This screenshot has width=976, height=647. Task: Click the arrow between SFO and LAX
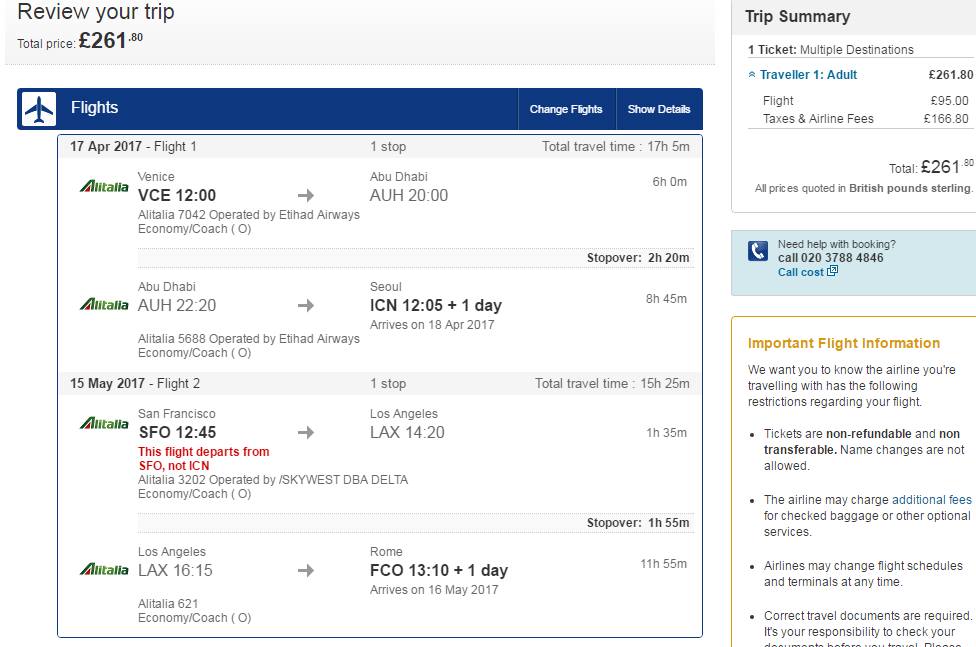pos(306,432)
